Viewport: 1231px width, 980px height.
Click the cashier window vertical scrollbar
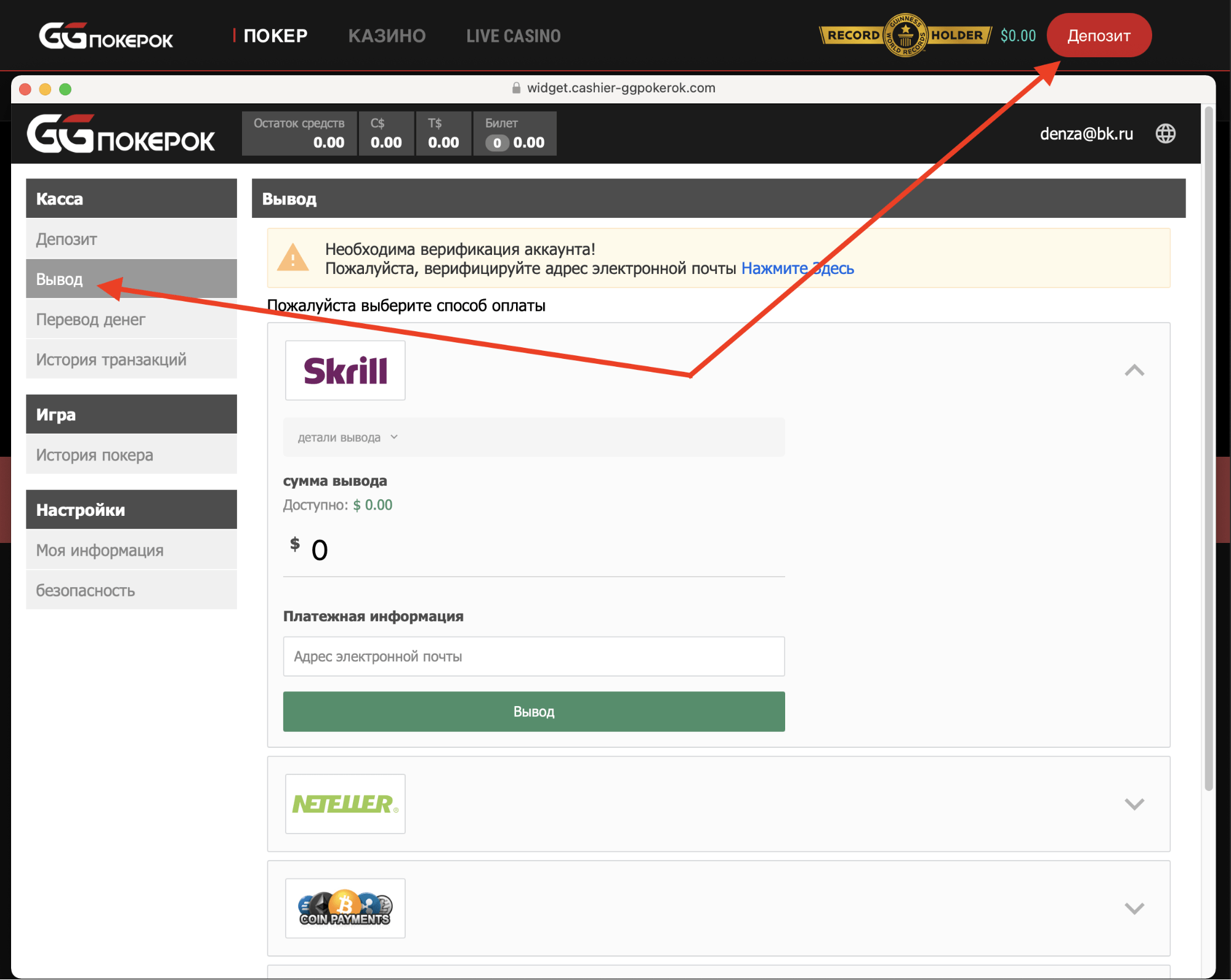coord(1208,449)
